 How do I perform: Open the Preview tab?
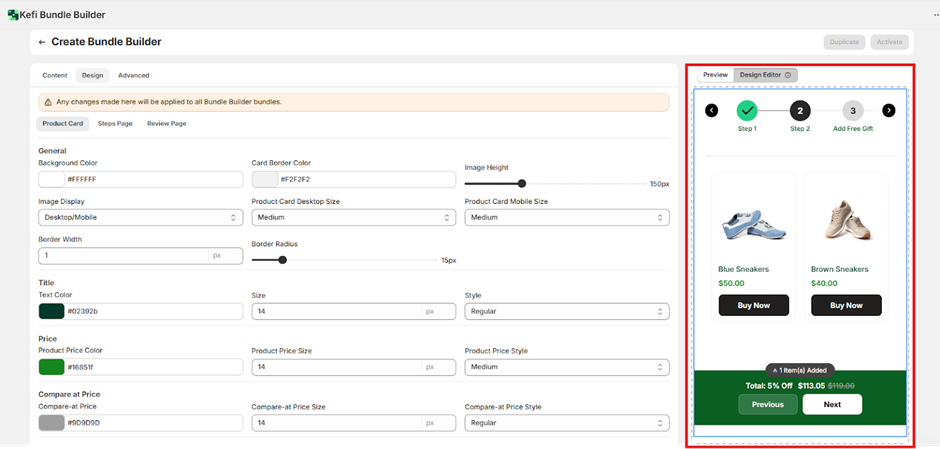coord(715,75)
